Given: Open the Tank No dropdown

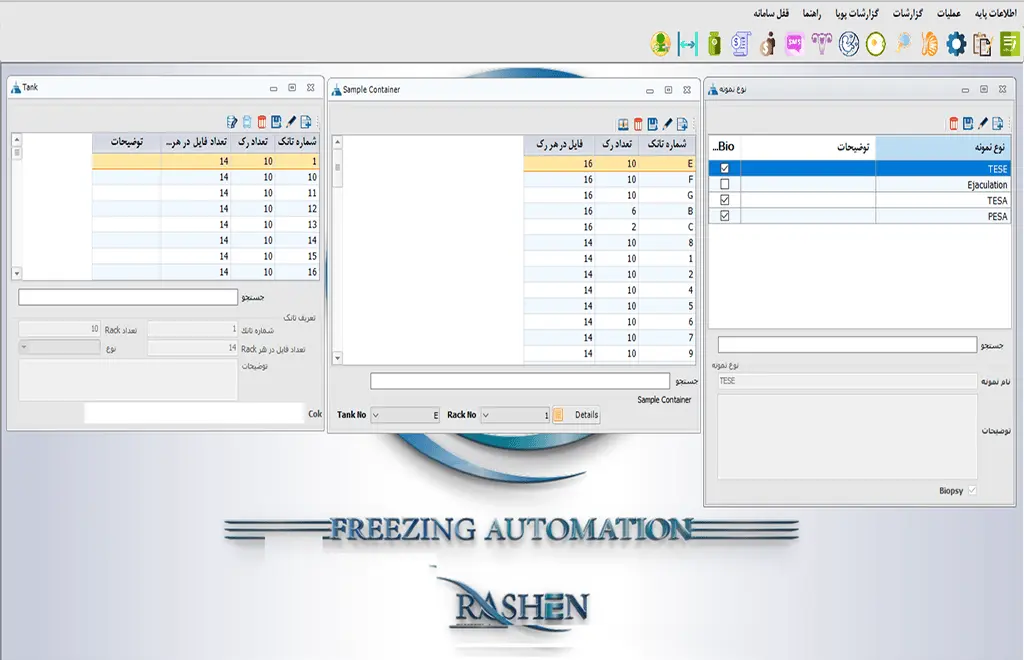Looking at the screenshot, I should 376,415.
